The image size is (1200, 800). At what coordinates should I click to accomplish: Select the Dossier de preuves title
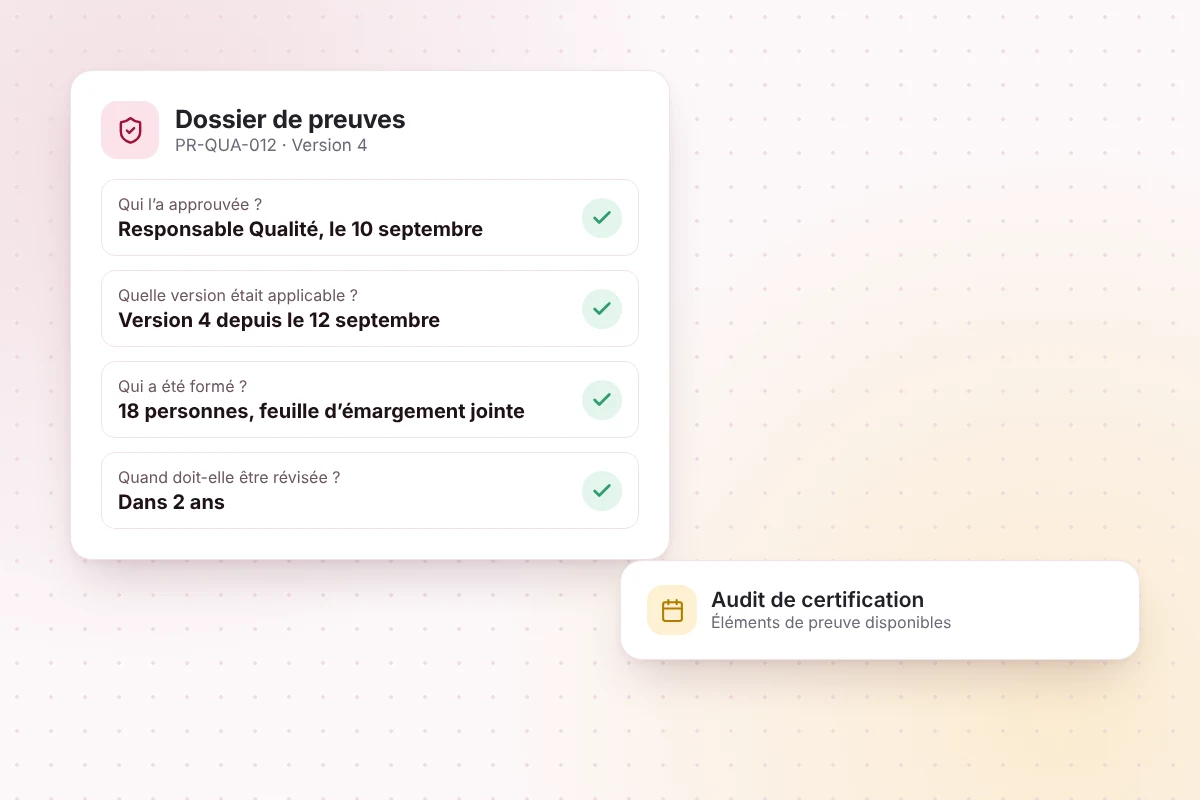coord(290,119)
